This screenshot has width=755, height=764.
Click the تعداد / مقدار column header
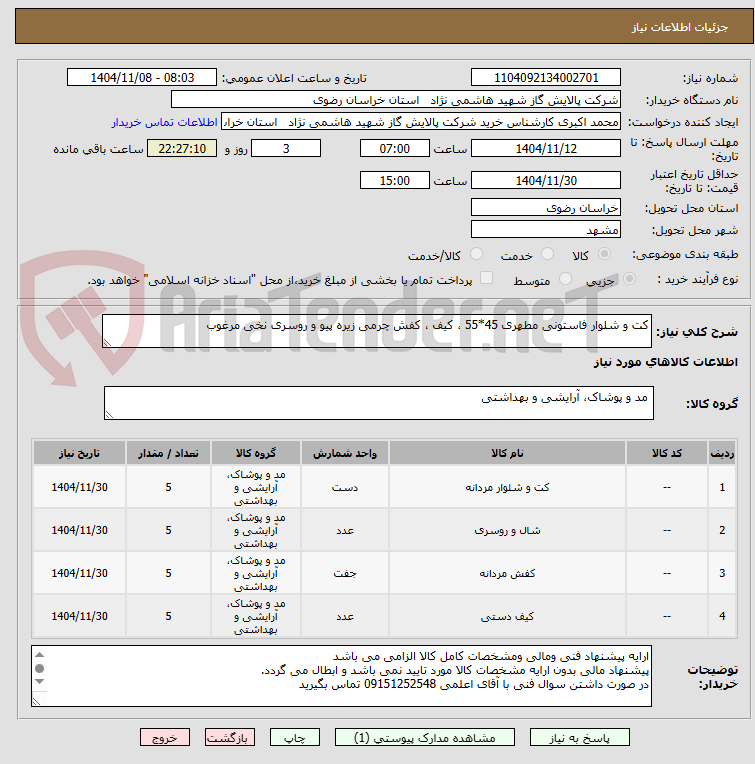click(168, 453)
